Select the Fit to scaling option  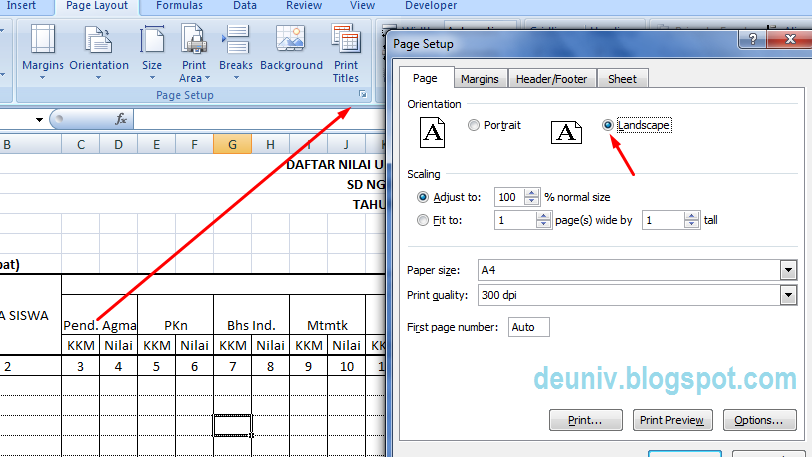click(x=423, y=220)
